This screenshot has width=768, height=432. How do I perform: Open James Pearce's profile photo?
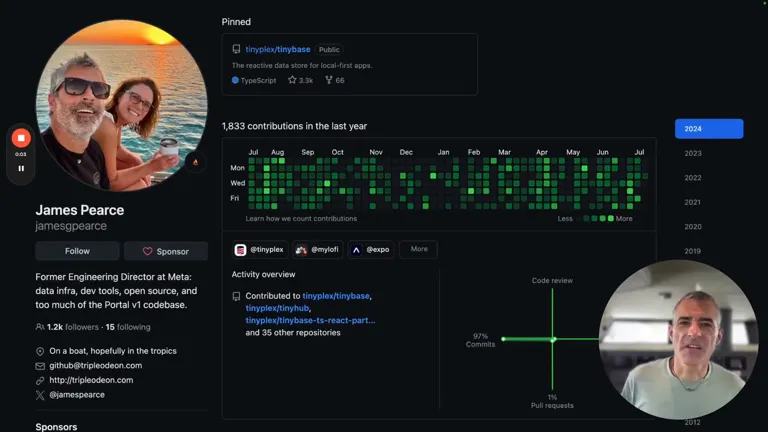coord(121,105)
